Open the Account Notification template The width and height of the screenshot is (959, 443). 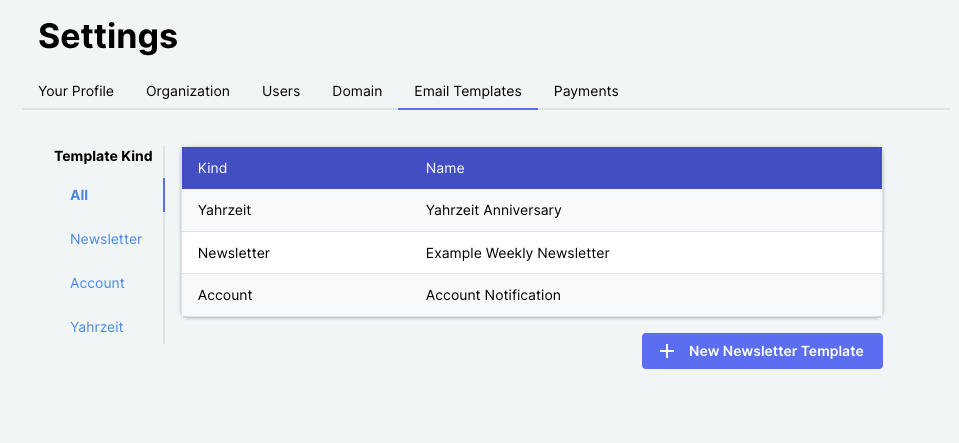coord(493,295)
